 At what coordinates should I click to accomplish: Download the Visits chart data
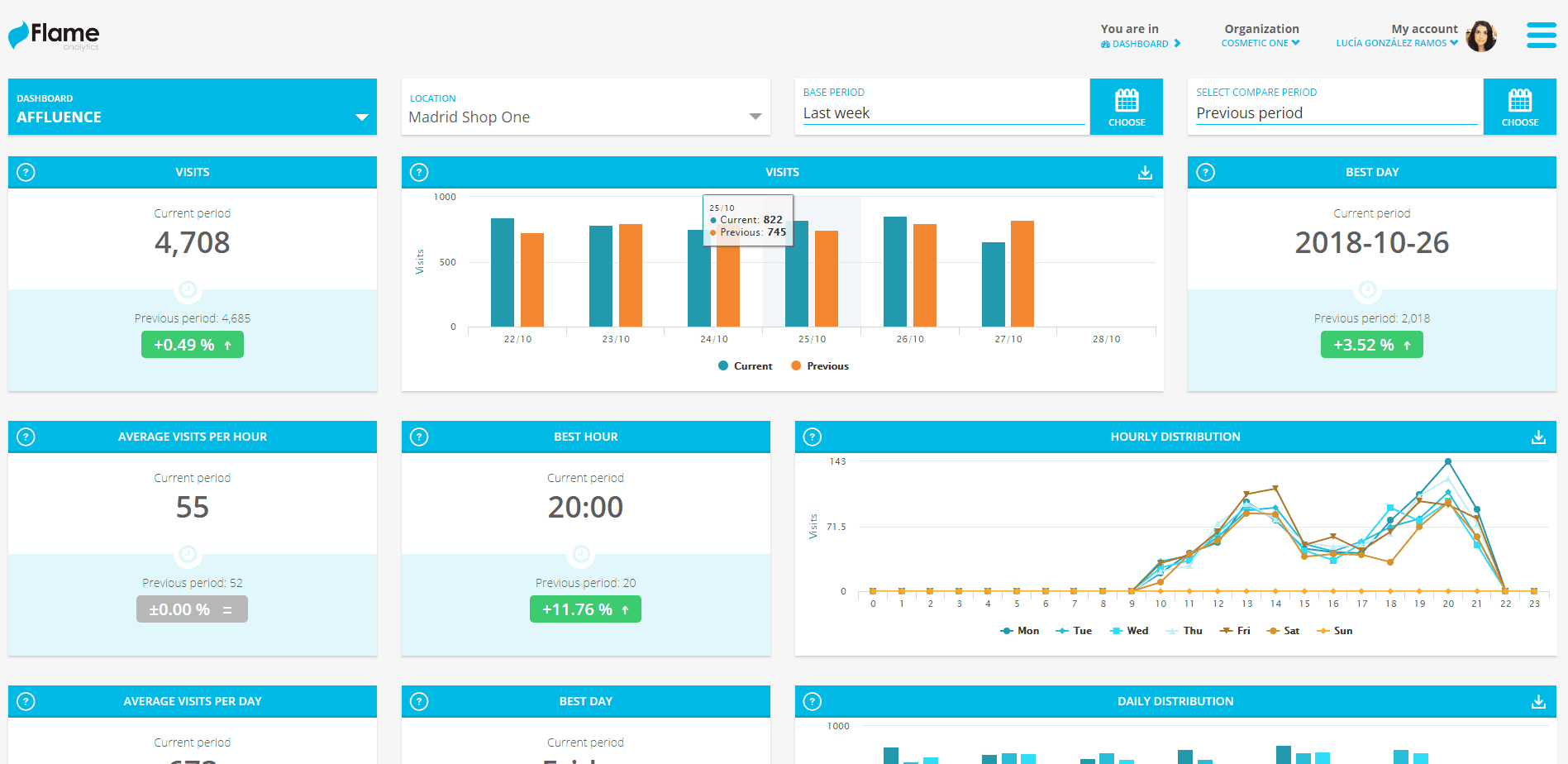[1145, 172]
